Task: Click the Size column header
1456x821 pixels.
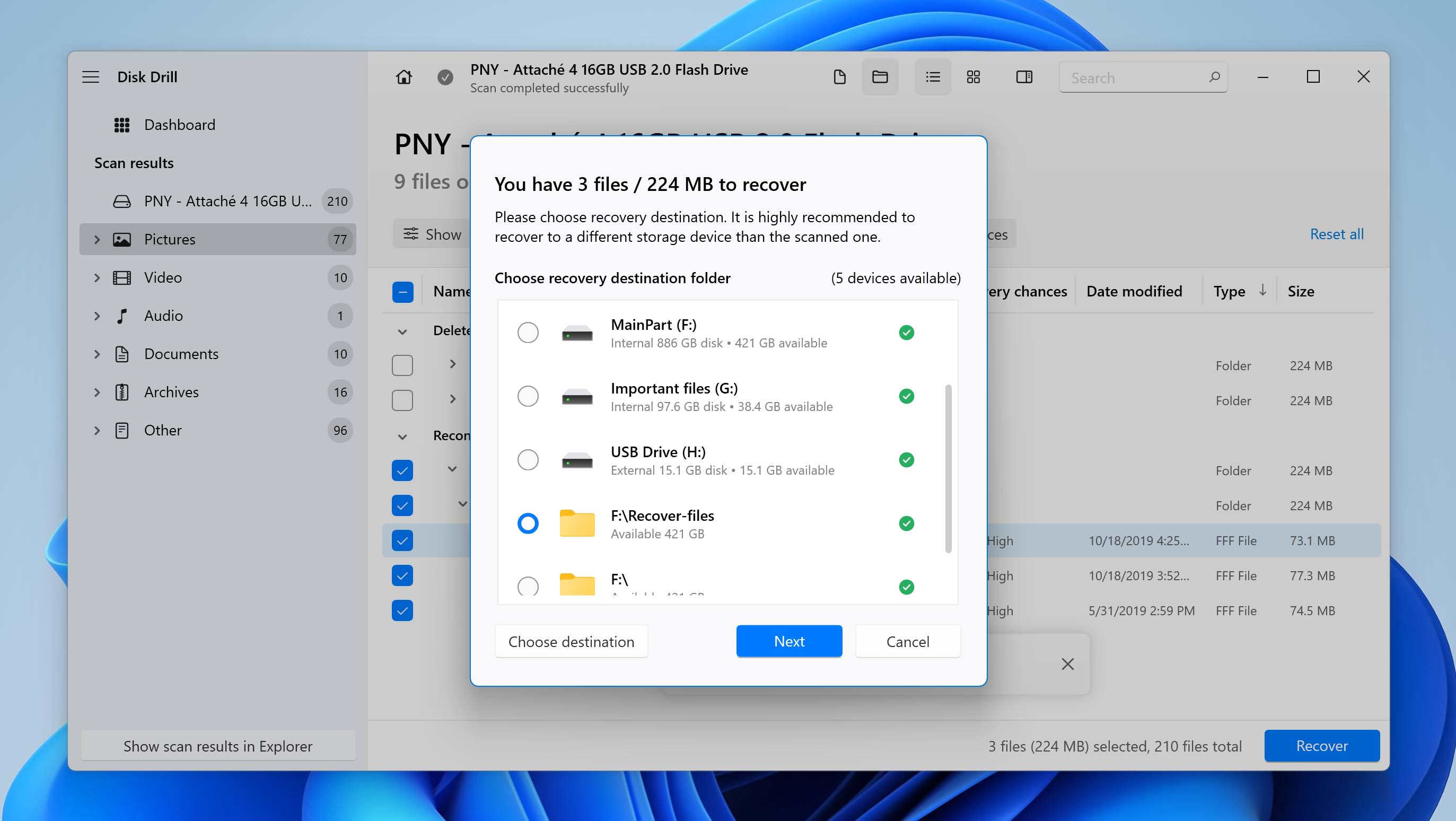Action: click(1301, 291)
